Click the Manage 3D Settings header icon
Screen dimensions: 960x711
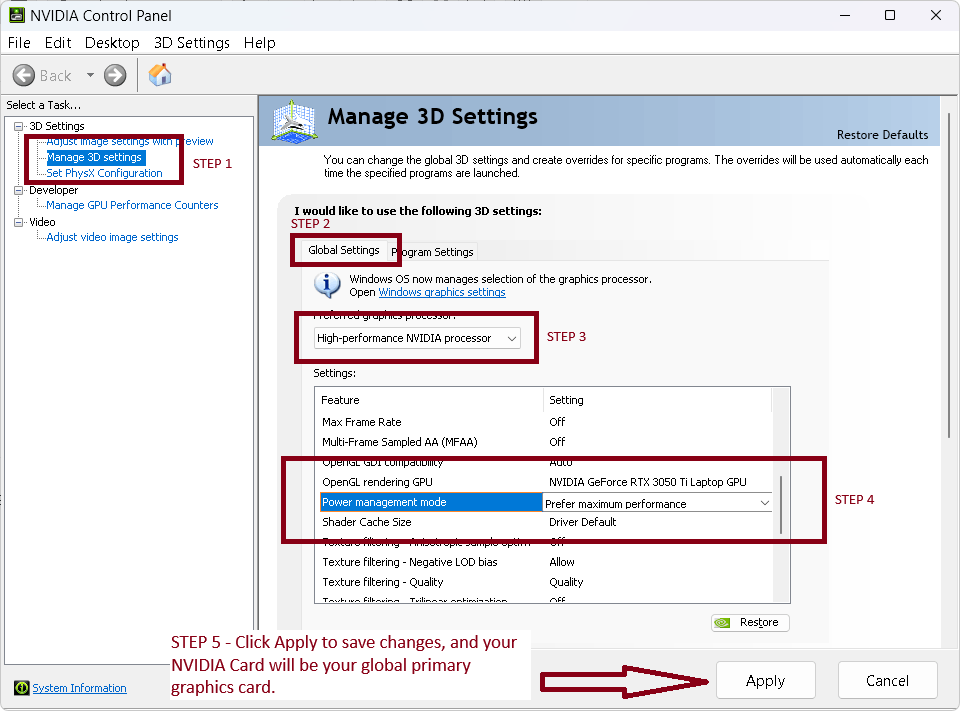(x=294, y=122)
